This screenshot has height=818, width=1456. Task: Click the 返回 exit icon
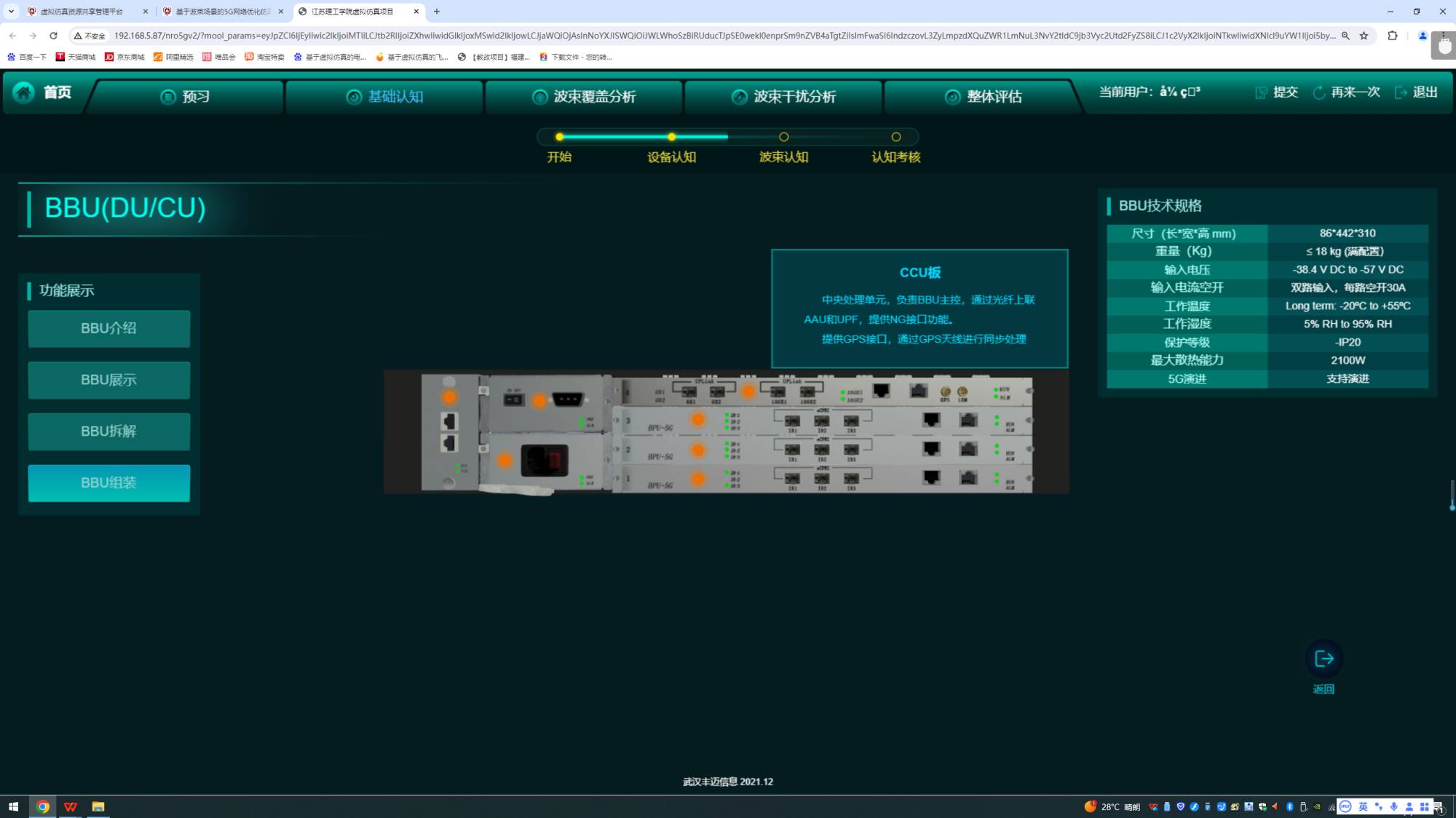[x=1324, y=659]
